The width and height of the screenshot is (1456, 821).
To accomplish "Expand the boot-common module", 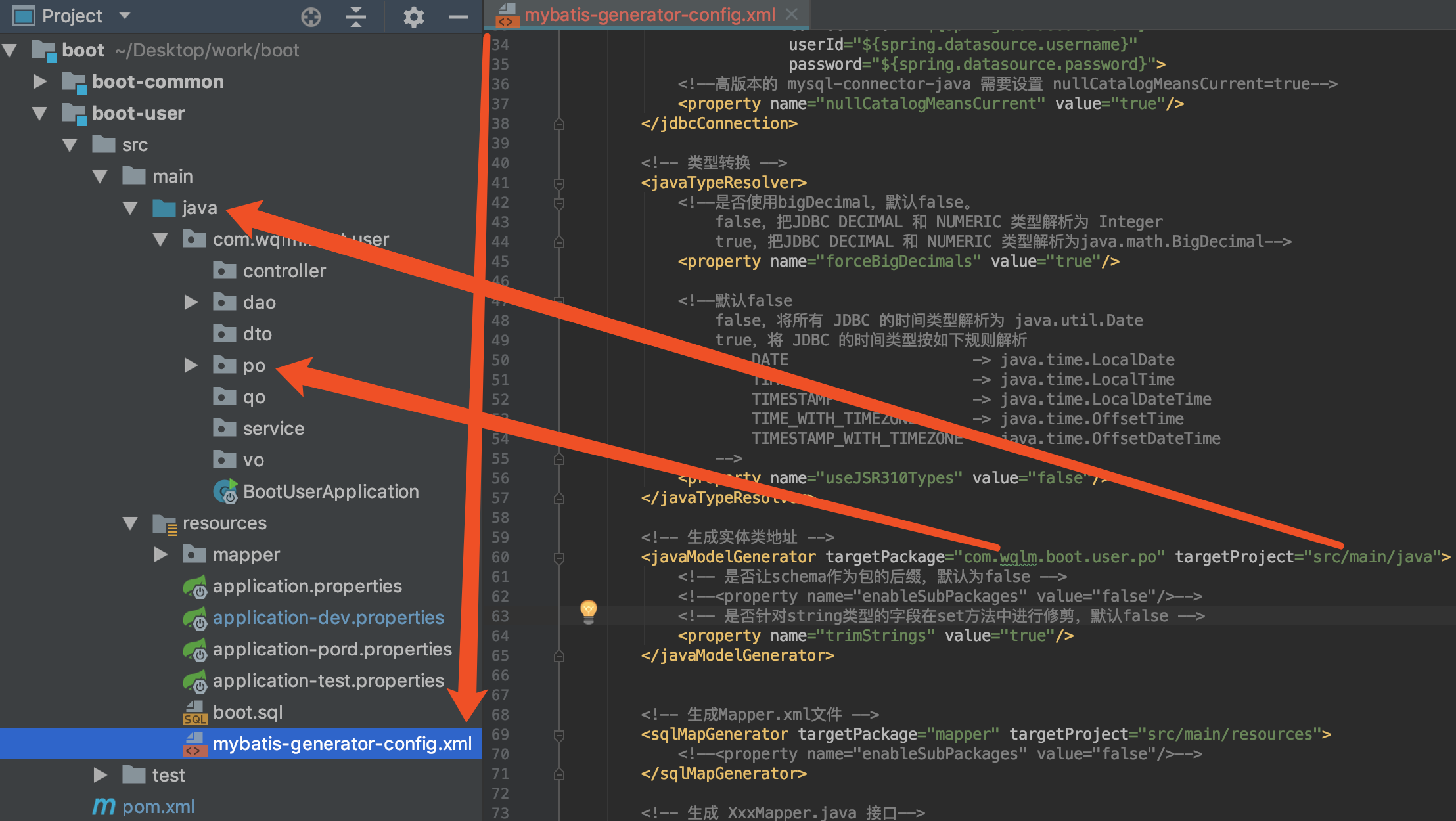I will [40, 81].
